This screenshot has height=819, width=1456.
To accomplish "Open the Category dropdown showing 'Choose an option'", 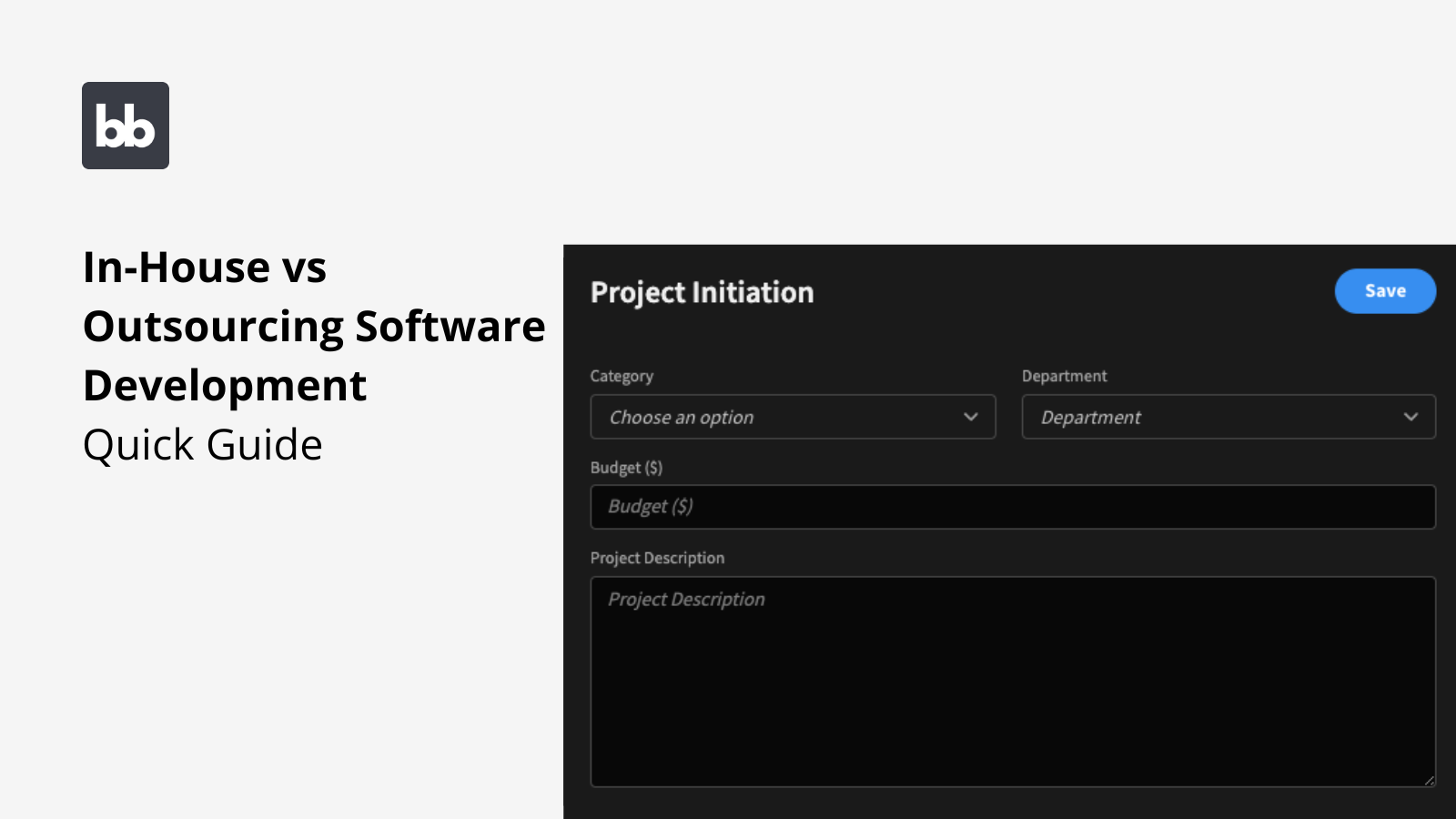I will (x=793, y=417).
